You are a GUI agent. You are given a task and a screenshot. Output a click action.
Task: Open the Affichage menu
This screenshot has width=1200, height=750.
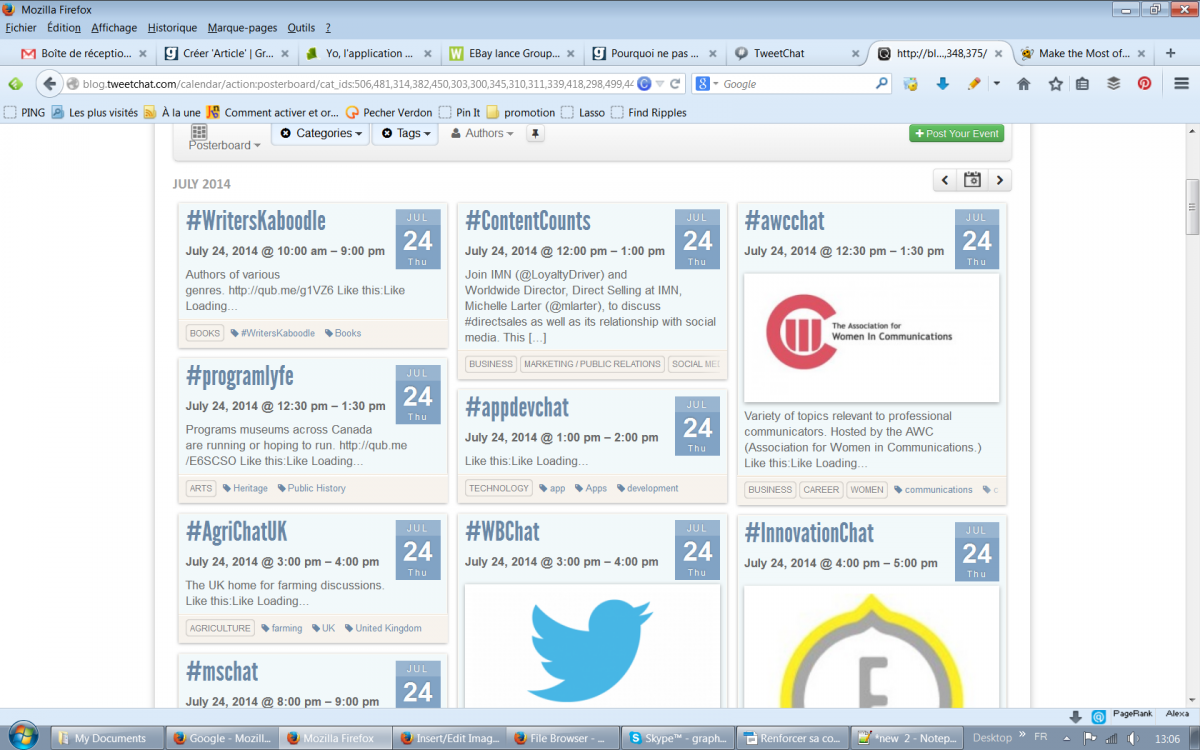pyautogui.click(x=114, y=28)
